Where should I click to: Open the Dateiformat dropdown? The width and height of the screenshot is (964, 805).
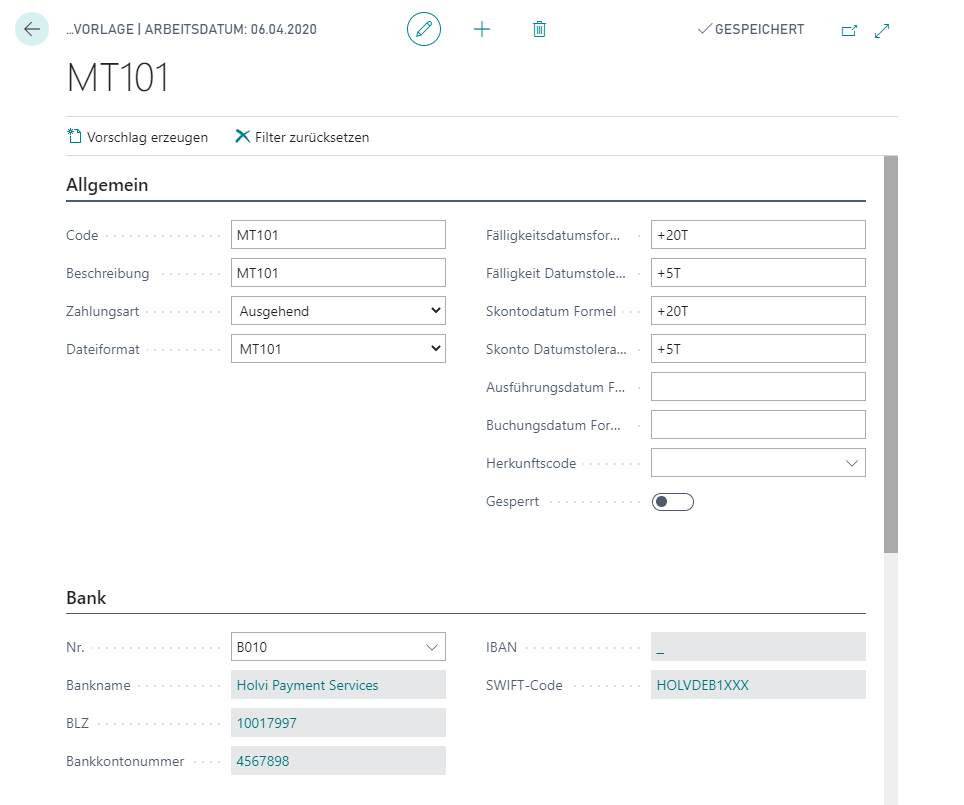[x=338, y=349]
